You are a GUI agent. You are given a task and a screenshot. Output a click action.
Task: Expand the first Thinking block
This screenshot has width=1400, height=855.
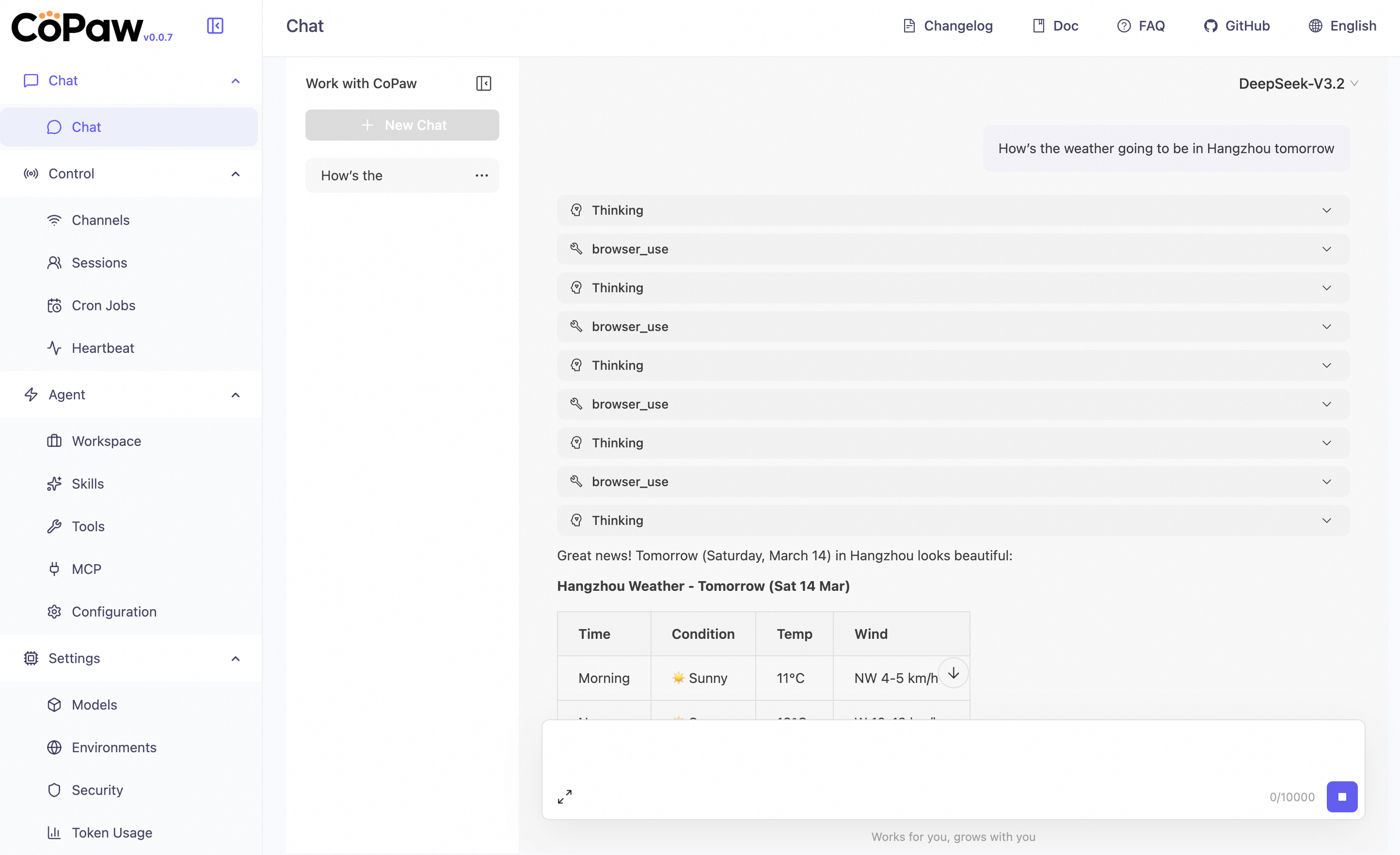point(953,210)
